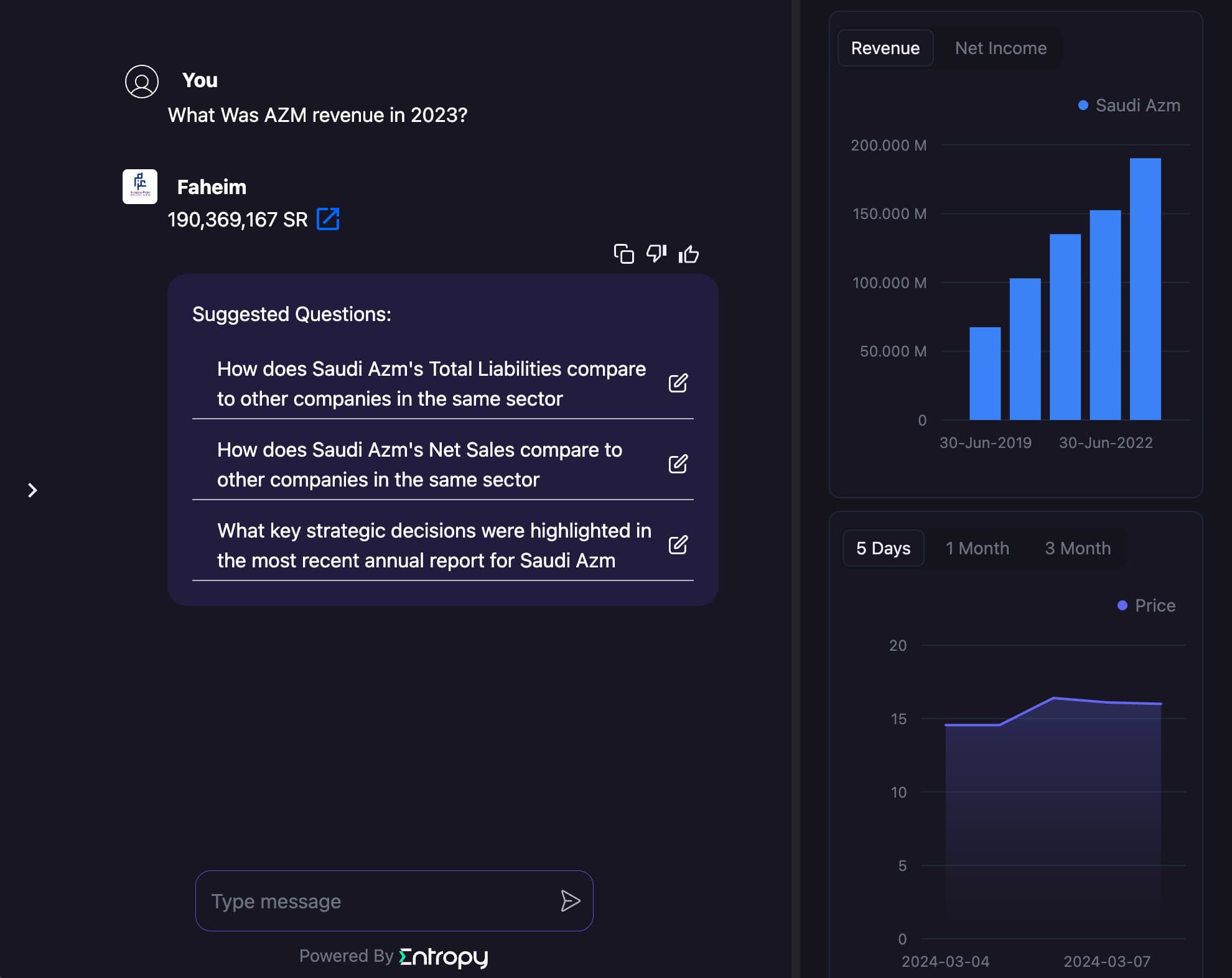This screenshot has height=978, width=1232.
Task: Select the 5 Days price range tab
Action: coord(884,548)
